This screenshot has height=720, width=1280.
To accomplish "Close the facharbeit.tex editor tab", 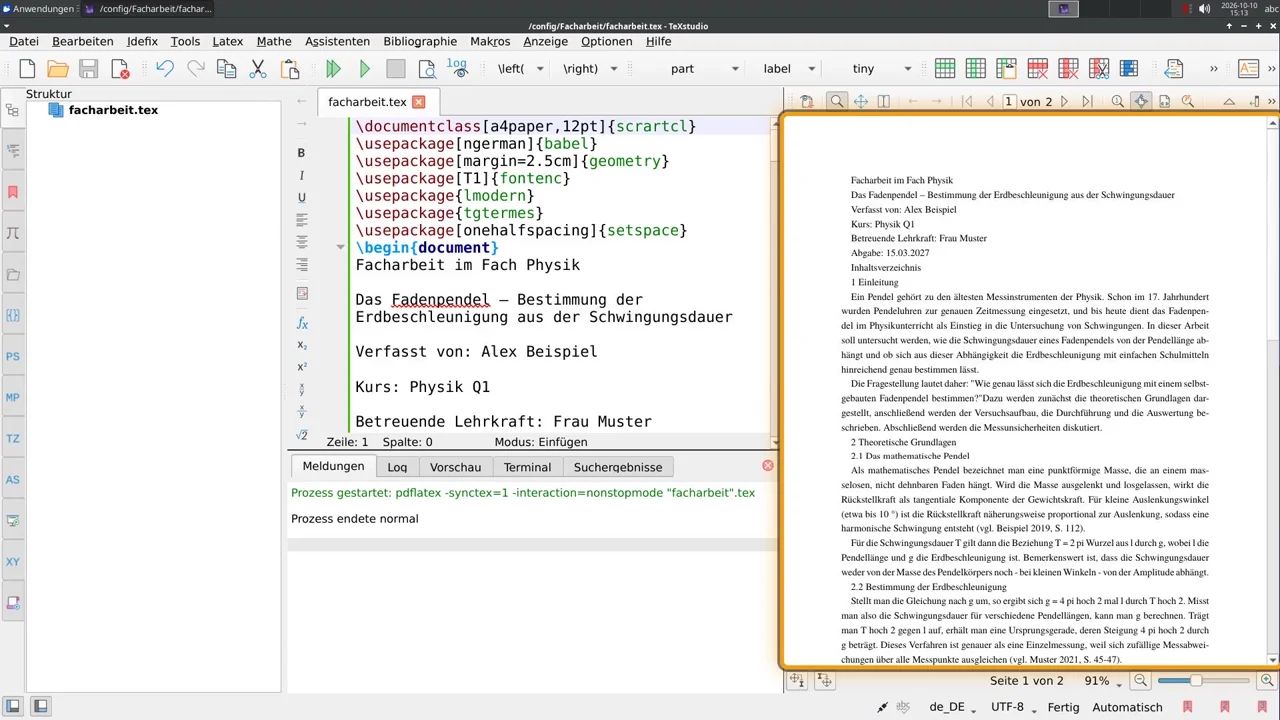I will pyautogui.click(x=419, y=102).
